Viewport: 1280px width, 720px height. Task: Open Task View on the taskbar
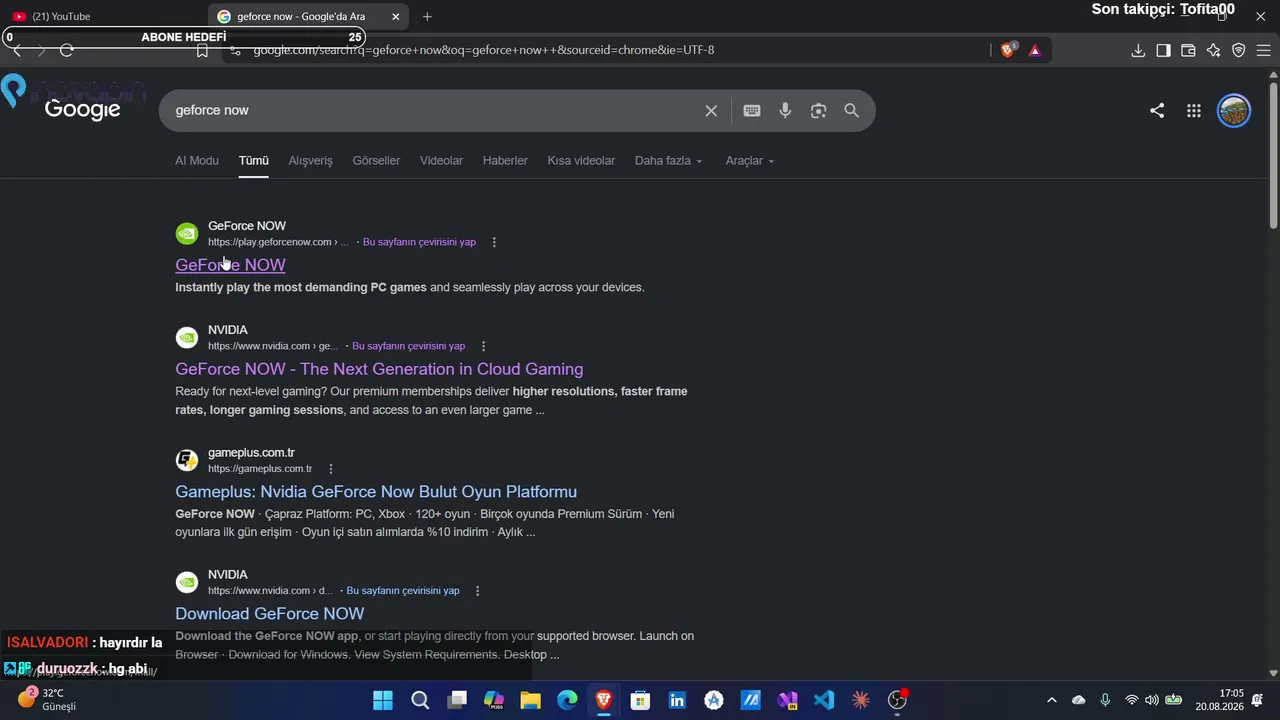coord(457,700)
